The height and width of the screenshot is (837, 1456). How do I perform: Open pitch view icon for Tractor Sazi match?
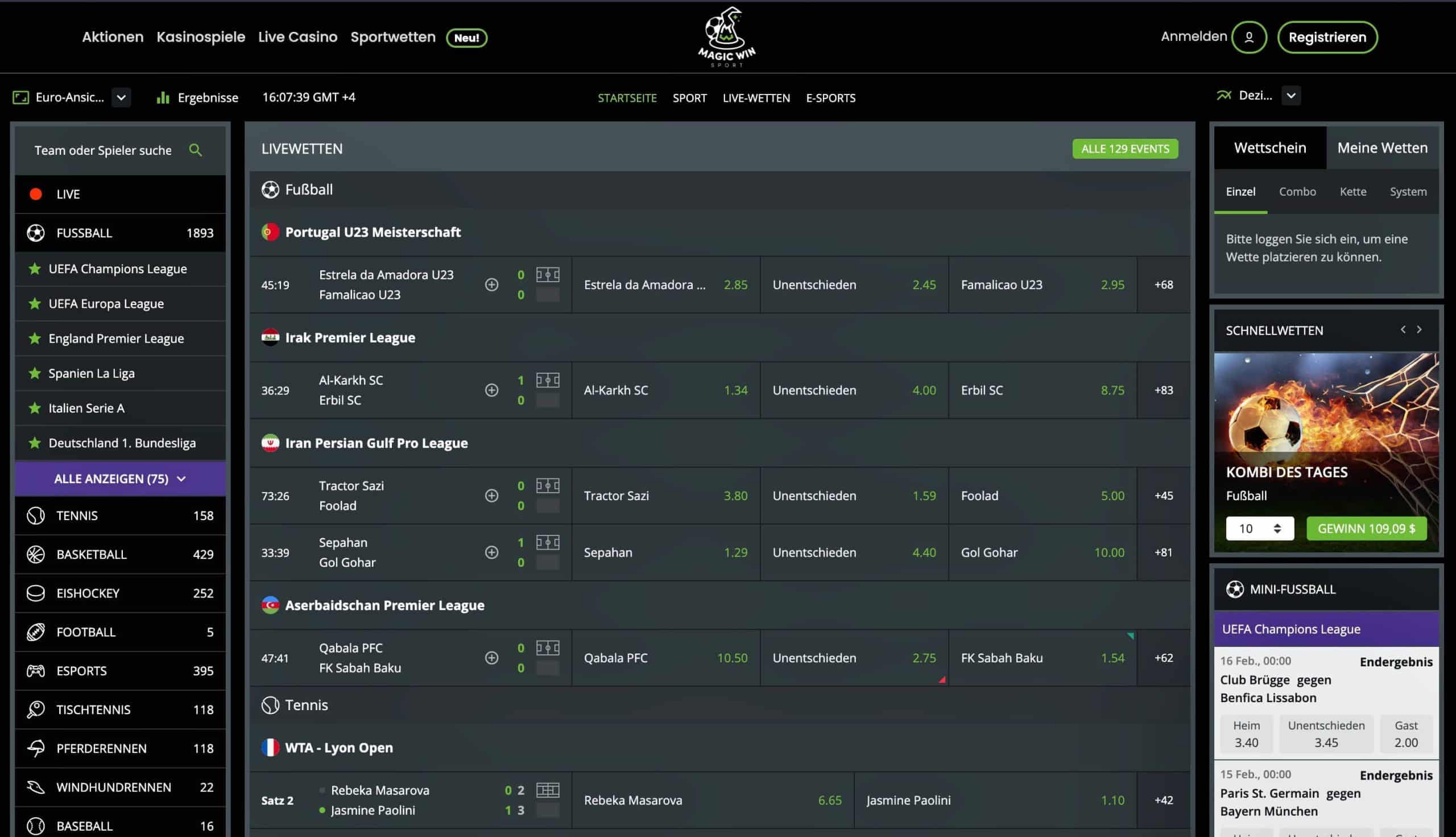(548, 486)
